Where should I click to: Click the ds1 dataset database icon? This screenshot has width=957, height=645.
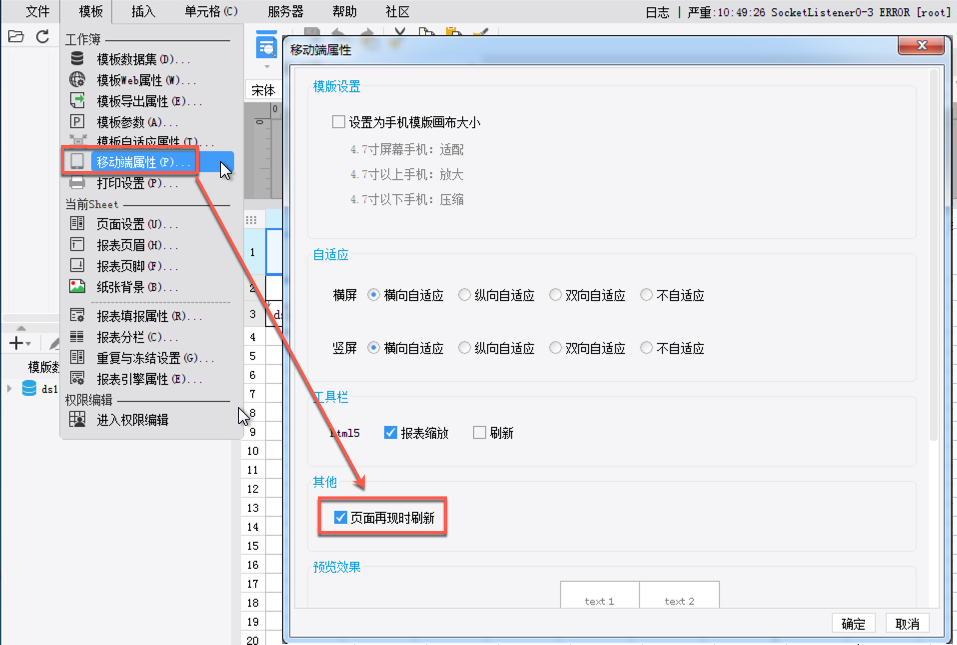coord(29,388)
